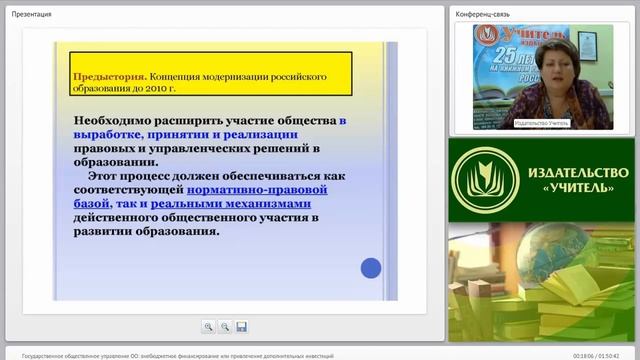The height and width of the screenshot is (360, 640).
Task: Click the 'Издательство Учитель' caption on video
Action: tap(541, 123)
